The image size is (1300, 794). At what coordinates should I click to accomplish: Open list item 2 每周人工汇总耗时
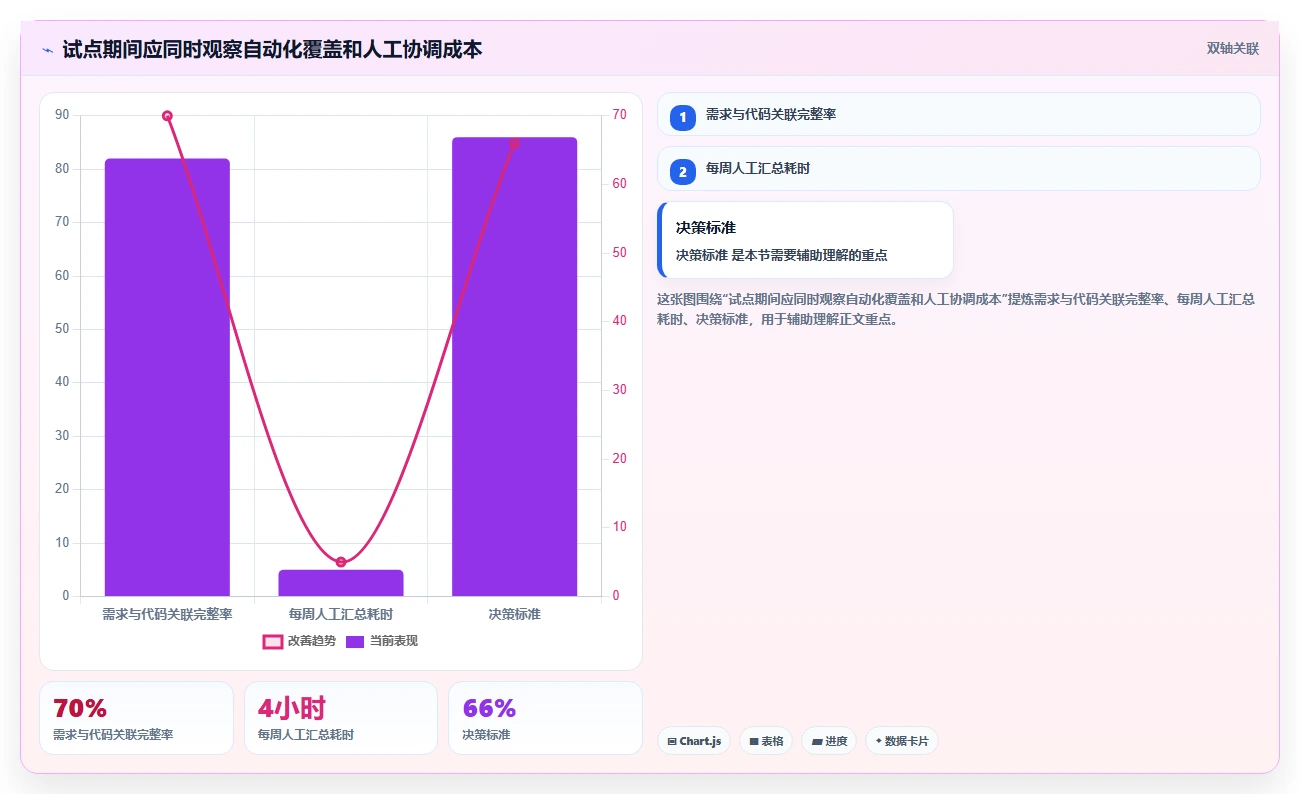[x=958, y=169]
